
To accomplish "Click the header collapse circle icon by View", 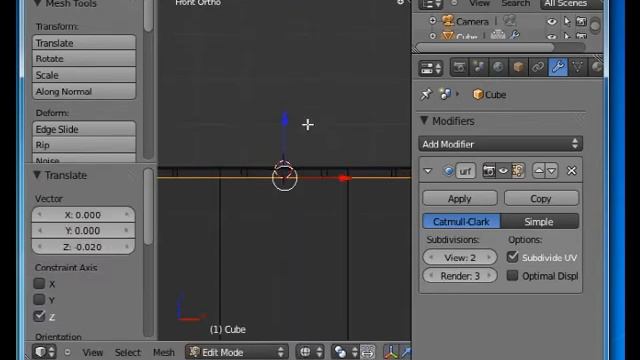I will pyautogui.click(x=67, y=352).
